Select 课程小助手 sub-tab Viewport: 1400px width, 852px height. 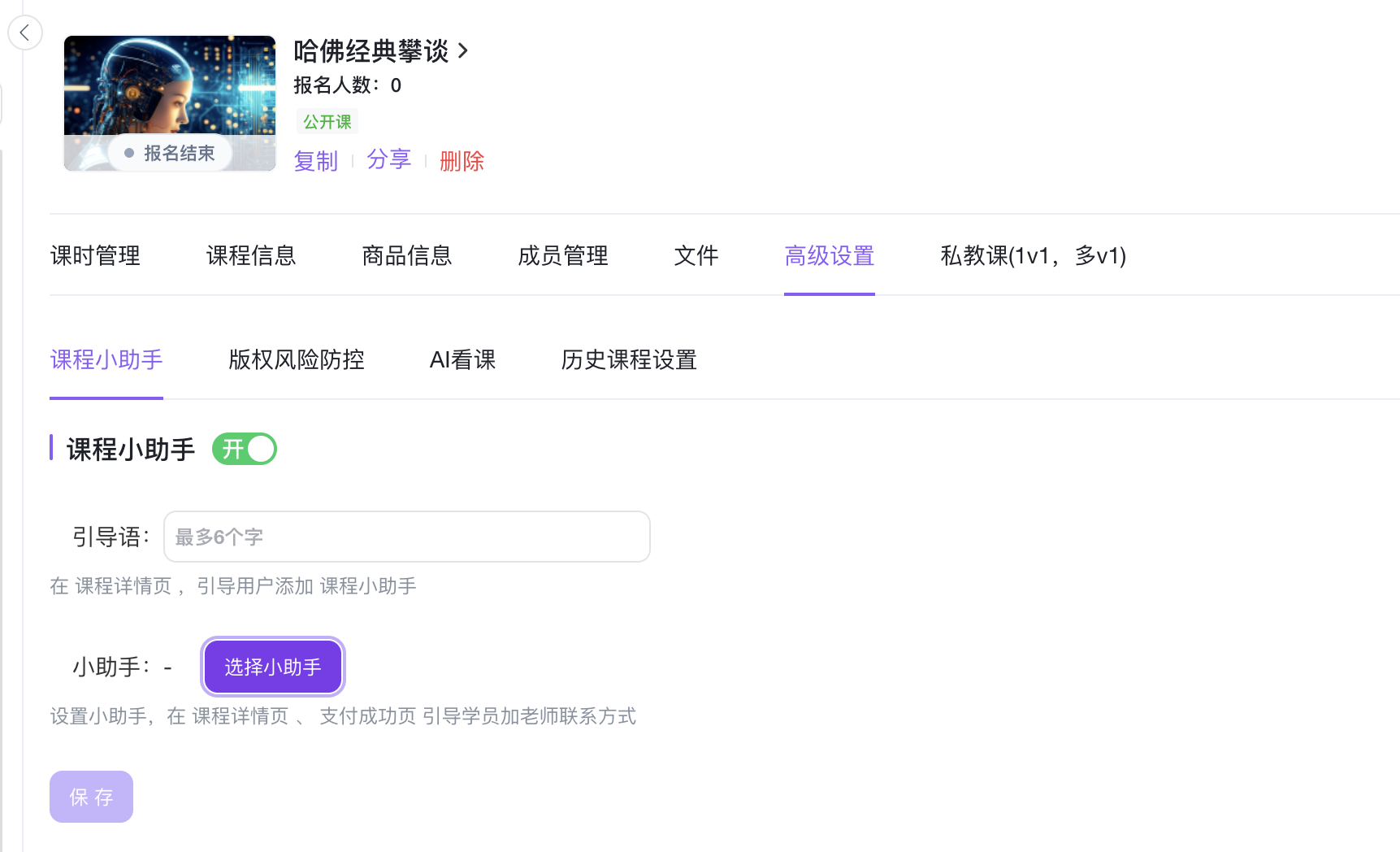pyautogui.click(x=106, y=359)
